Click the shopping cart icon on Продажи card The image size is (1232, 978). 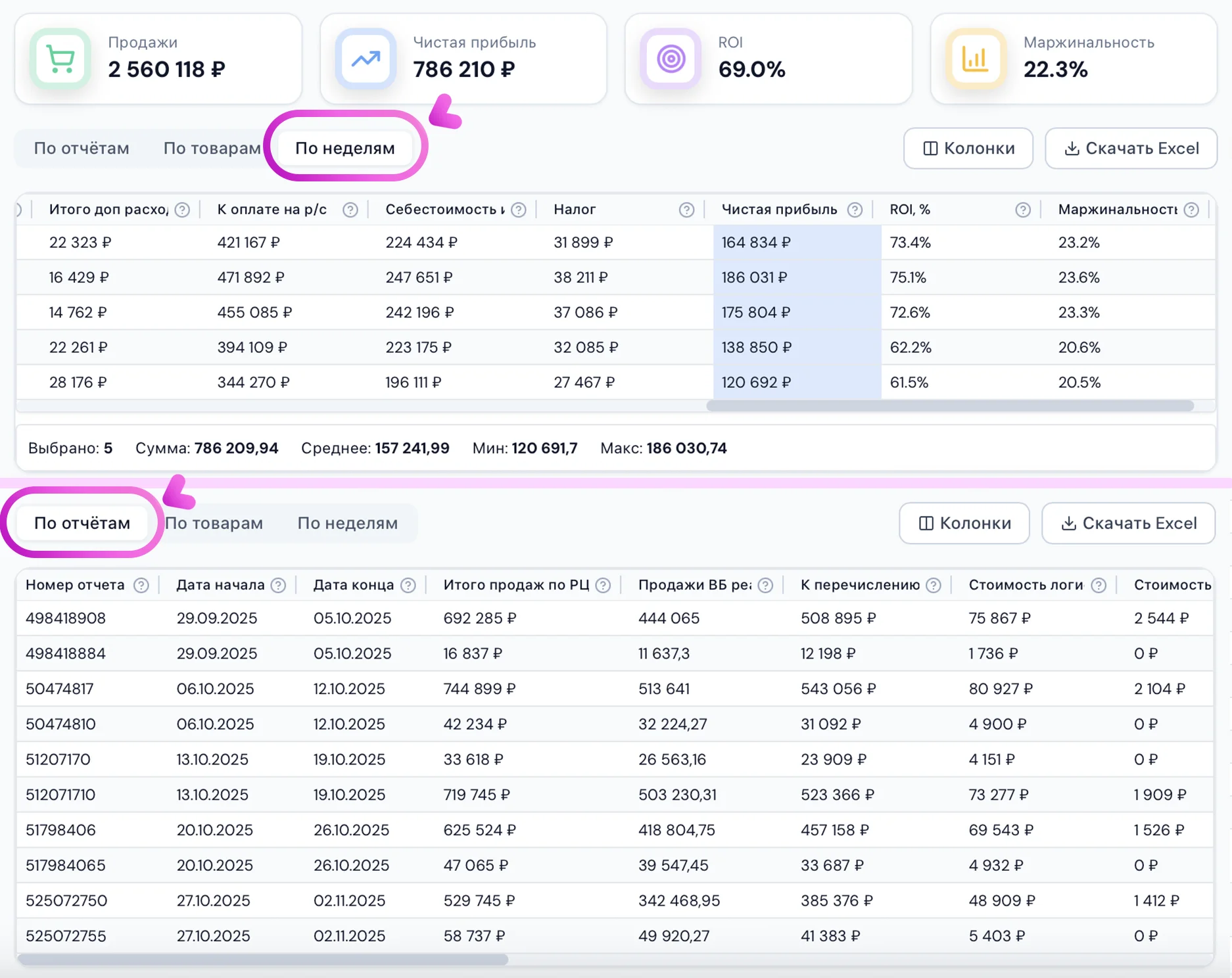coord(60,59)
